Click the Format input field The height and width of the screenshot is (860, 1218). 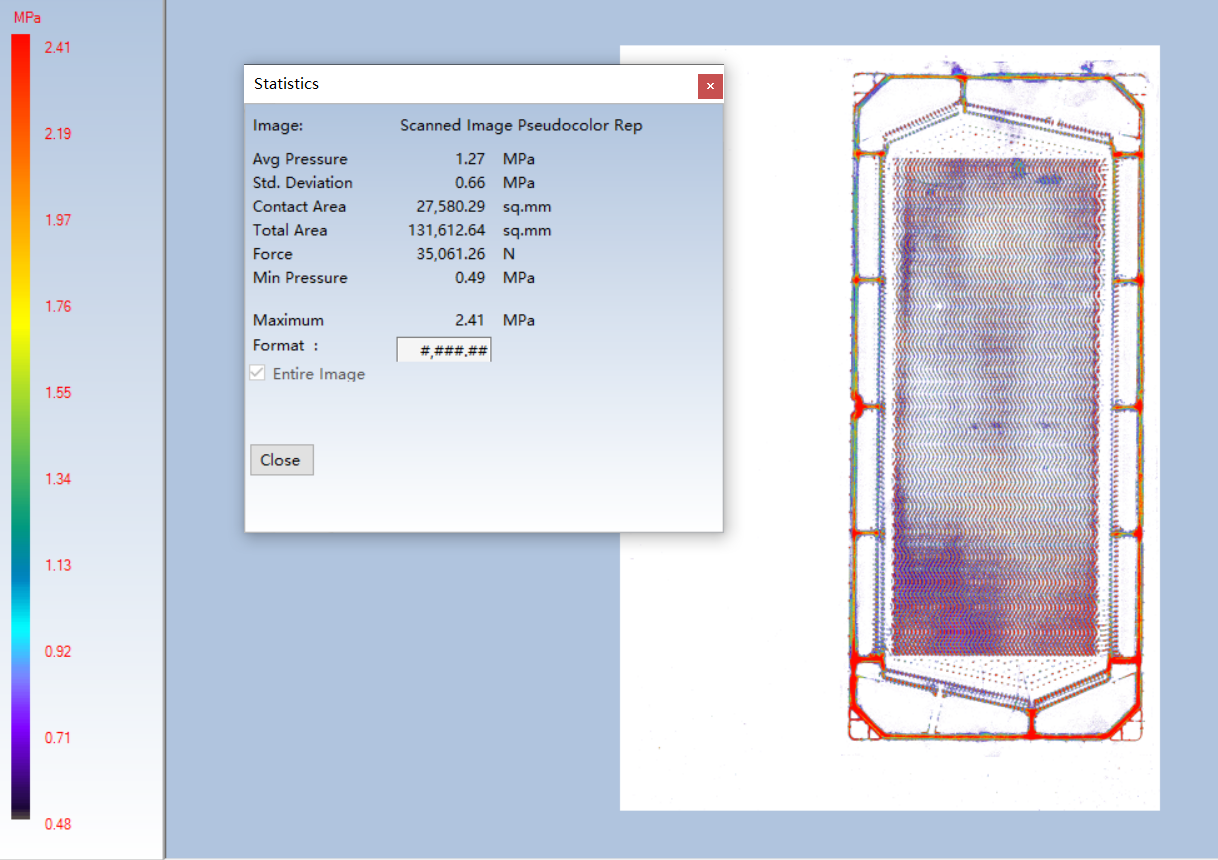pos(444,349)
